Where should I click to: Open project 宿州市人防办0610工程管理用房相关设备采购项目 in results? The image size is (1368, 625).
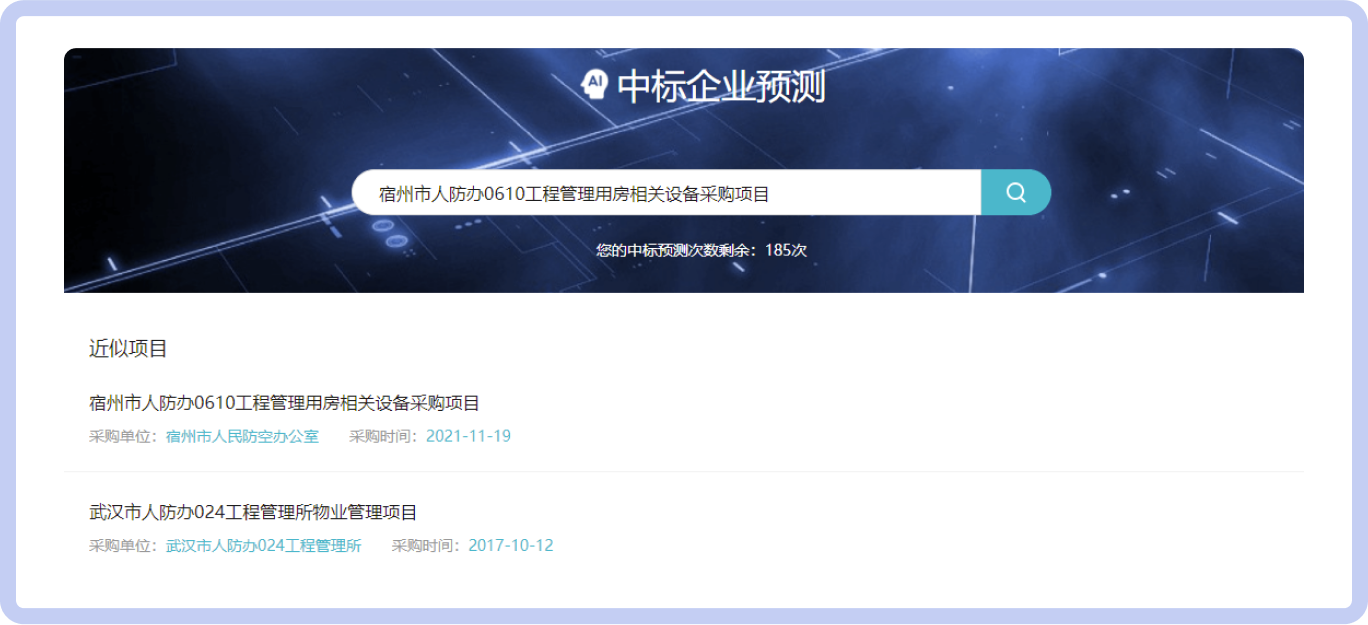[x=284, y=403]
